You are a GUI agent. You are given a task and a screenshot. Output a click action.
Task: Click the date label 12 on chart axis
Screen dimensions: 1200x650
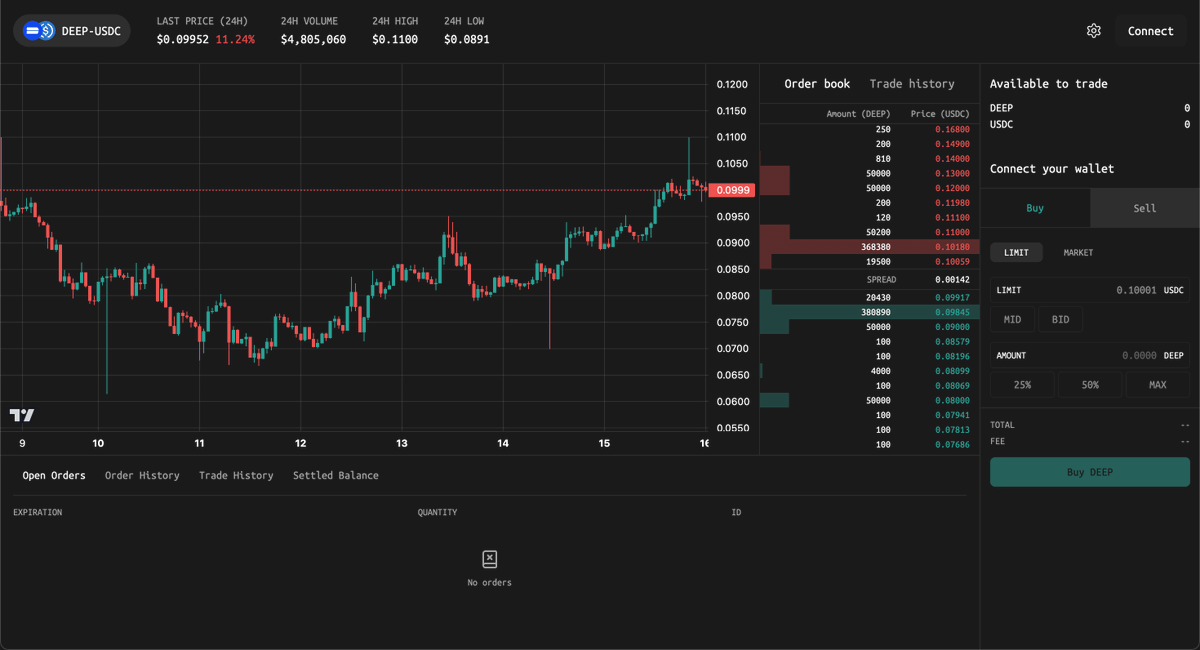[300, 443]
